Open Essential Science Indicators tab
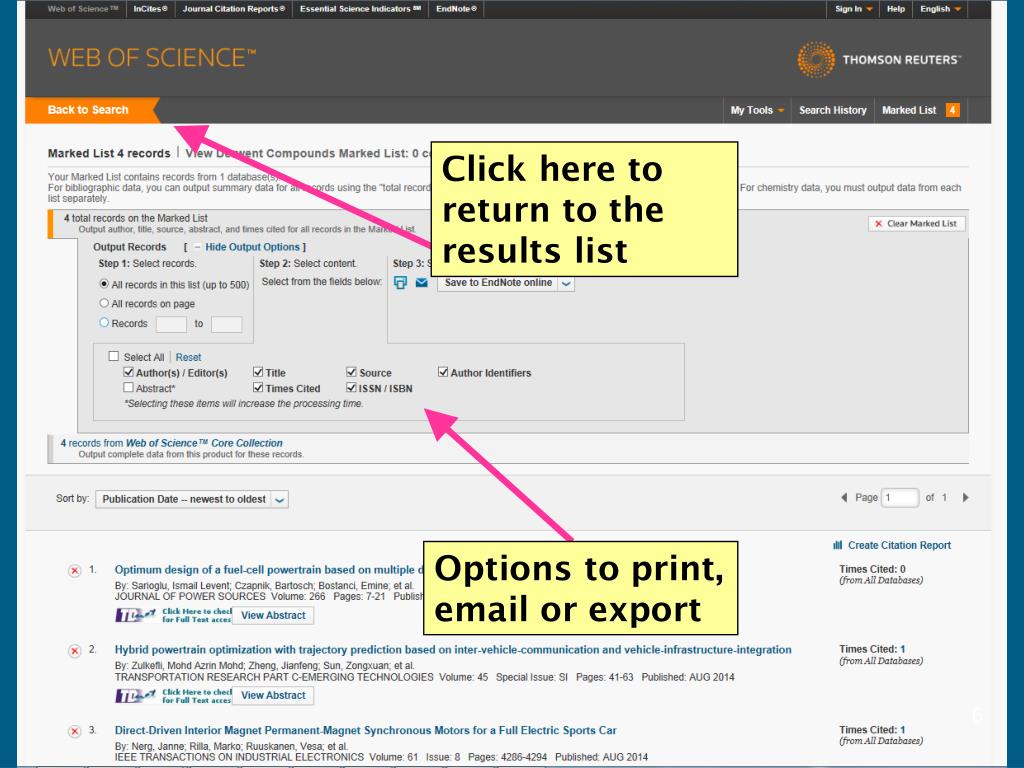Screen dimensions: 1024x768 click(360, 9)
